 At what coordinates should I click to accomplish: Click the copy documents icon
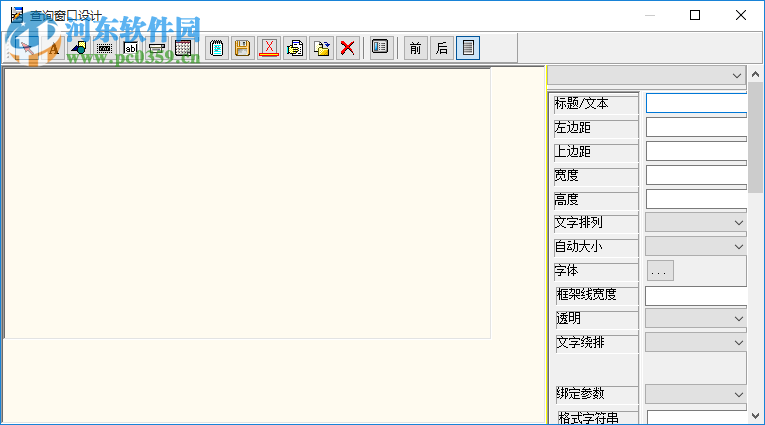click(295, 48)
